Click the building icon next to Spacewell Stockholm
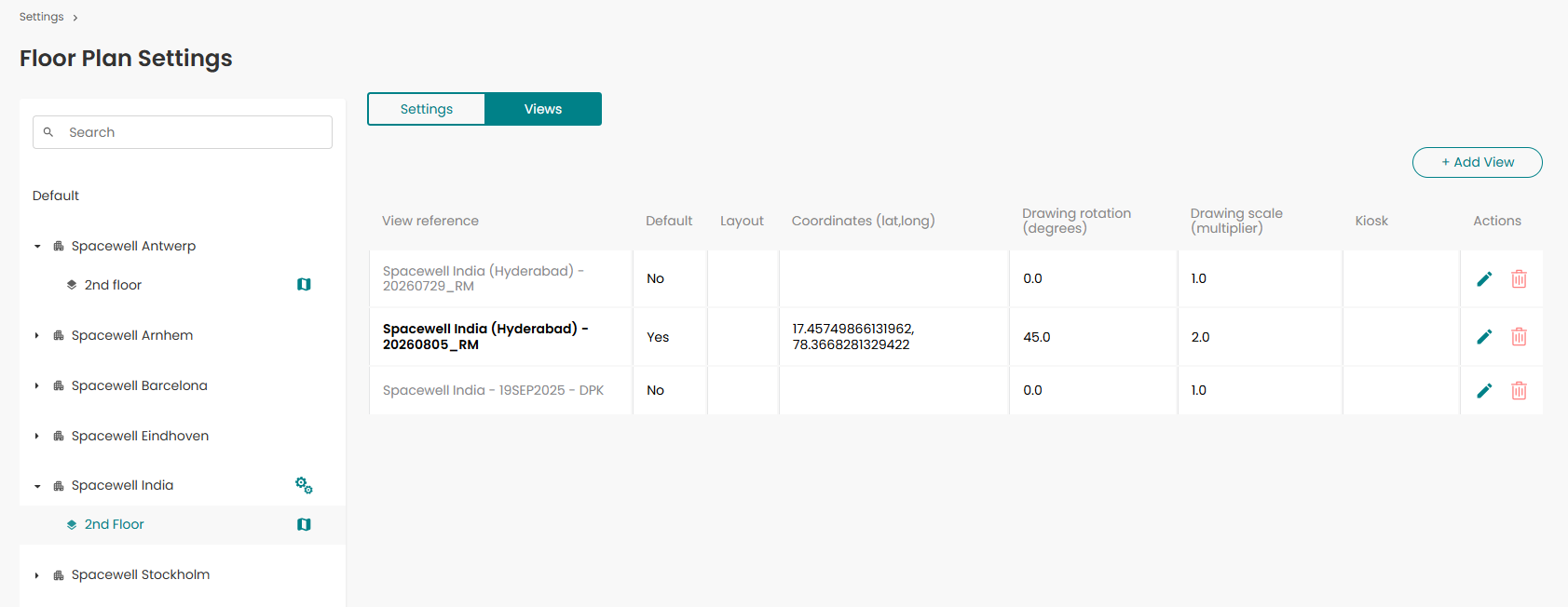The image size is (1568, 607). pos(59,575)
